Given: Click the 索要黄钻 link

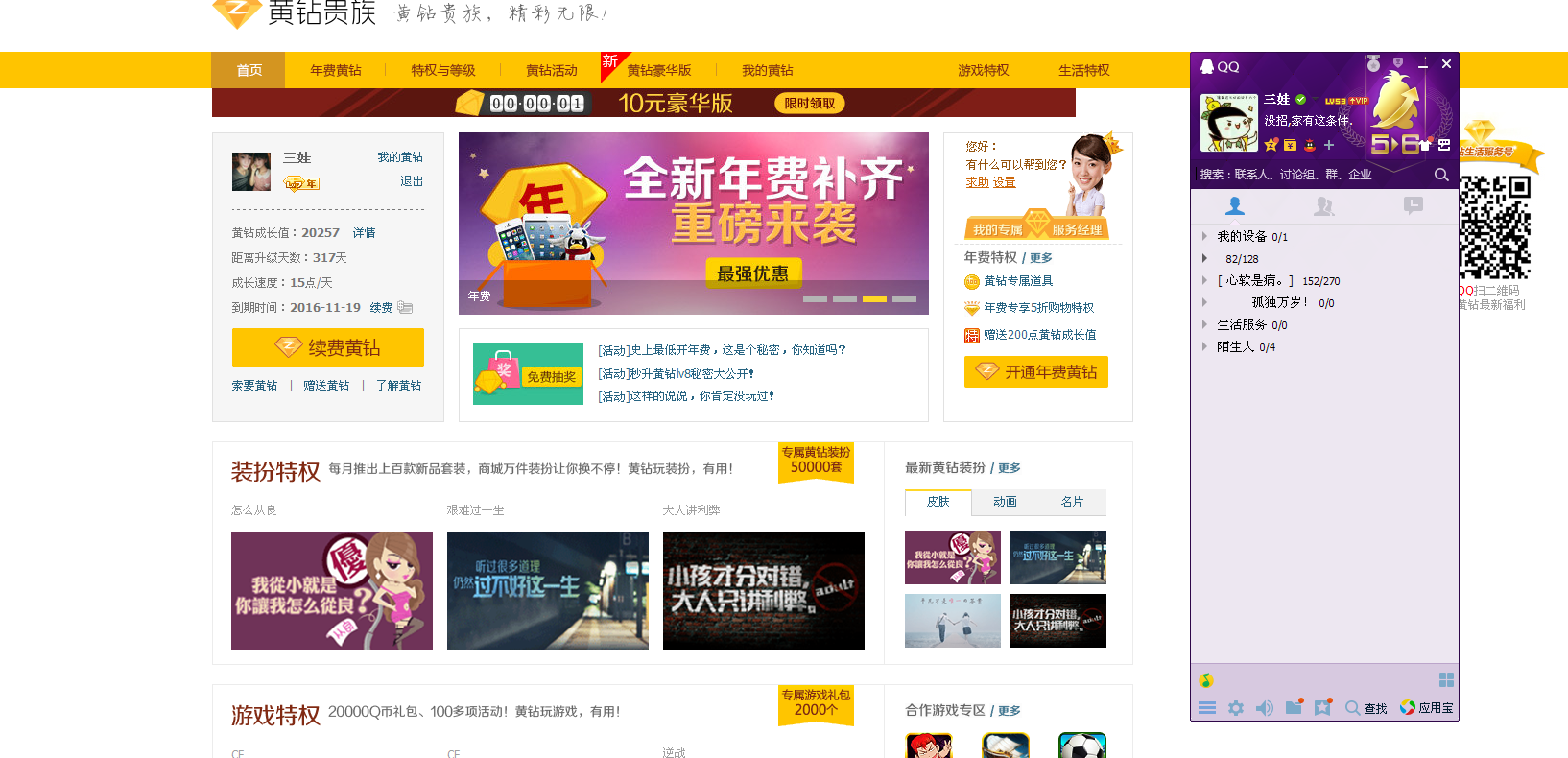Looking at the screenshot, I should coord(254,386).
